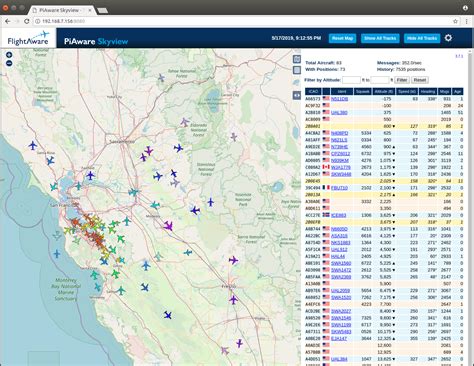
Task: Open the browser three-dot menu
Action: (x=467, y=21)
